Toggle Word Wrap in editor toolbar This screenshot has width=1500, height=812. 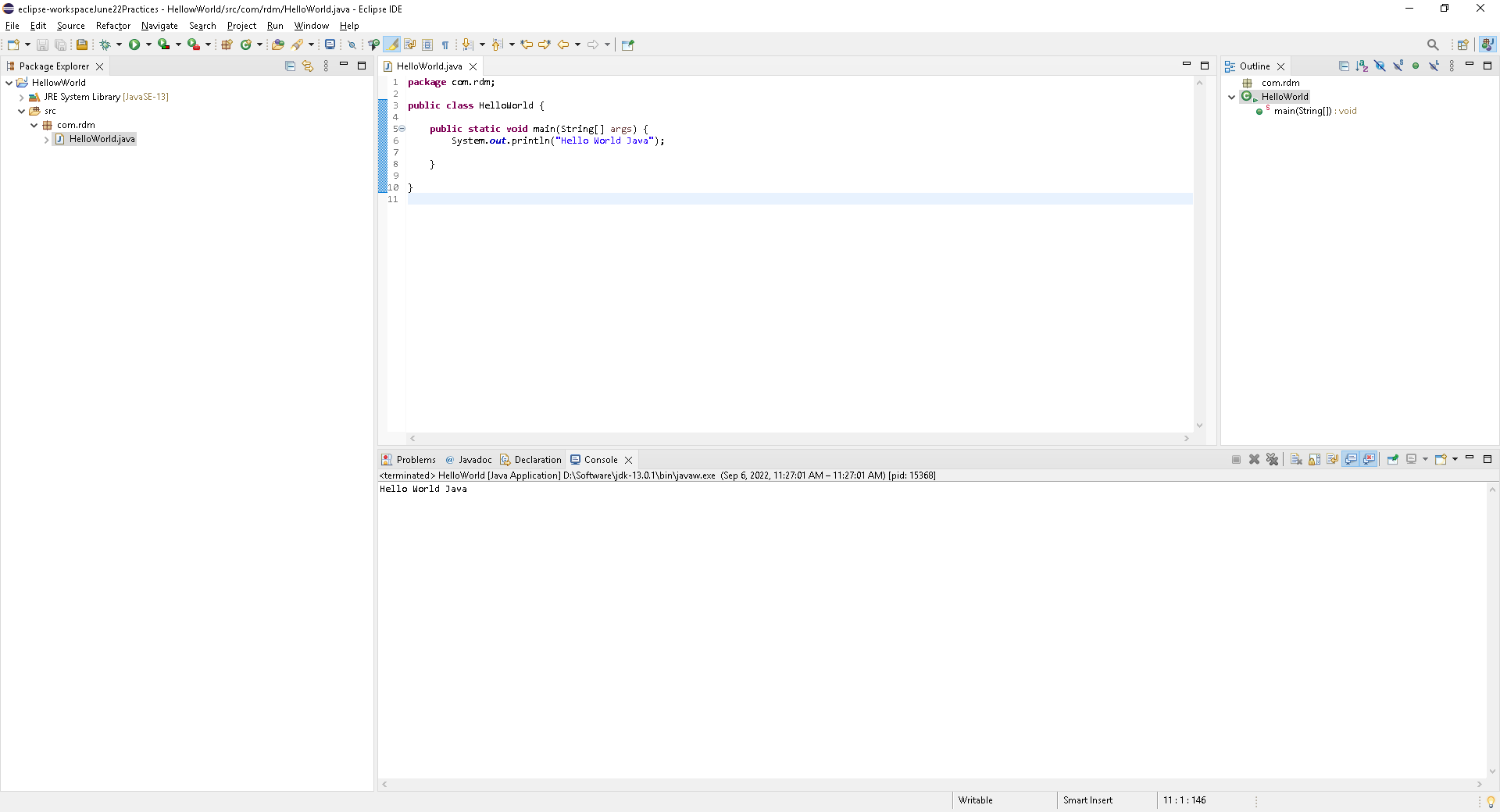(x=409, y=45)
